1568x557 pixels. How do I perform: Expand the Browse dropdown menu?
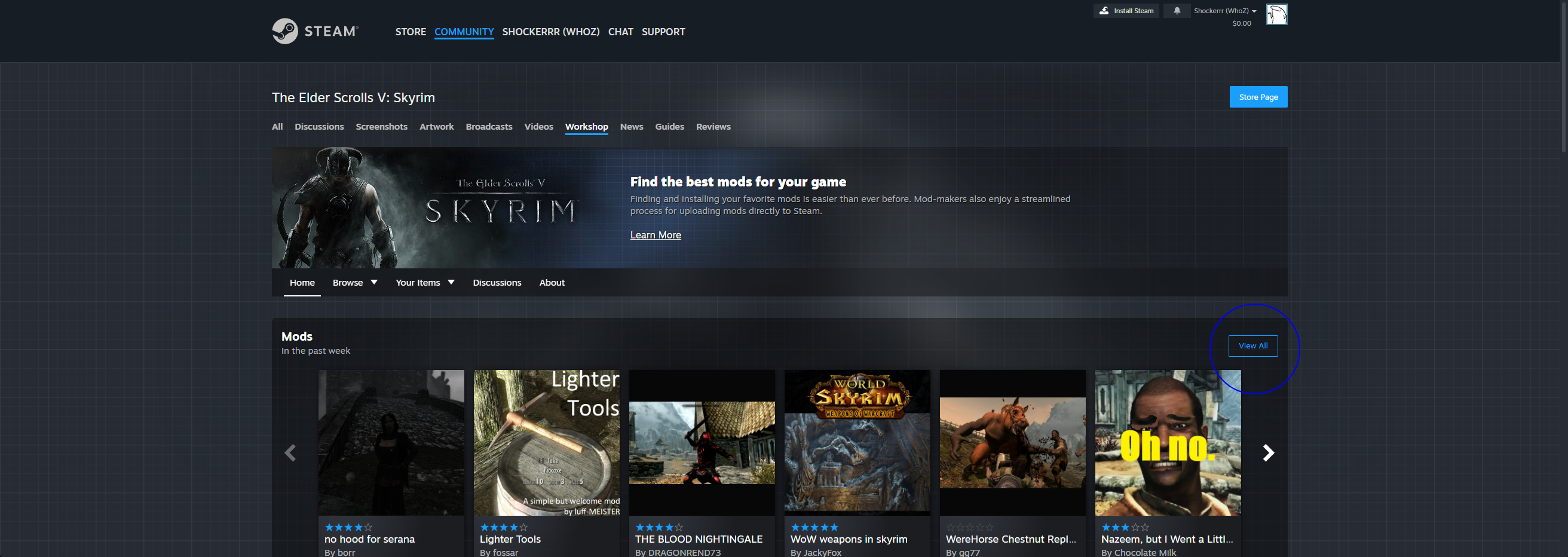pyautogui.click(x=355, y=283)
